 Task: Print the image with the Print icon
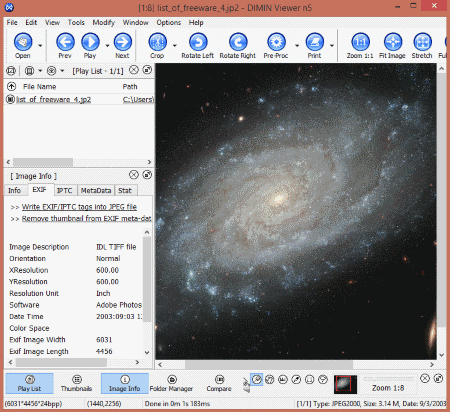(x=315, y=42)
